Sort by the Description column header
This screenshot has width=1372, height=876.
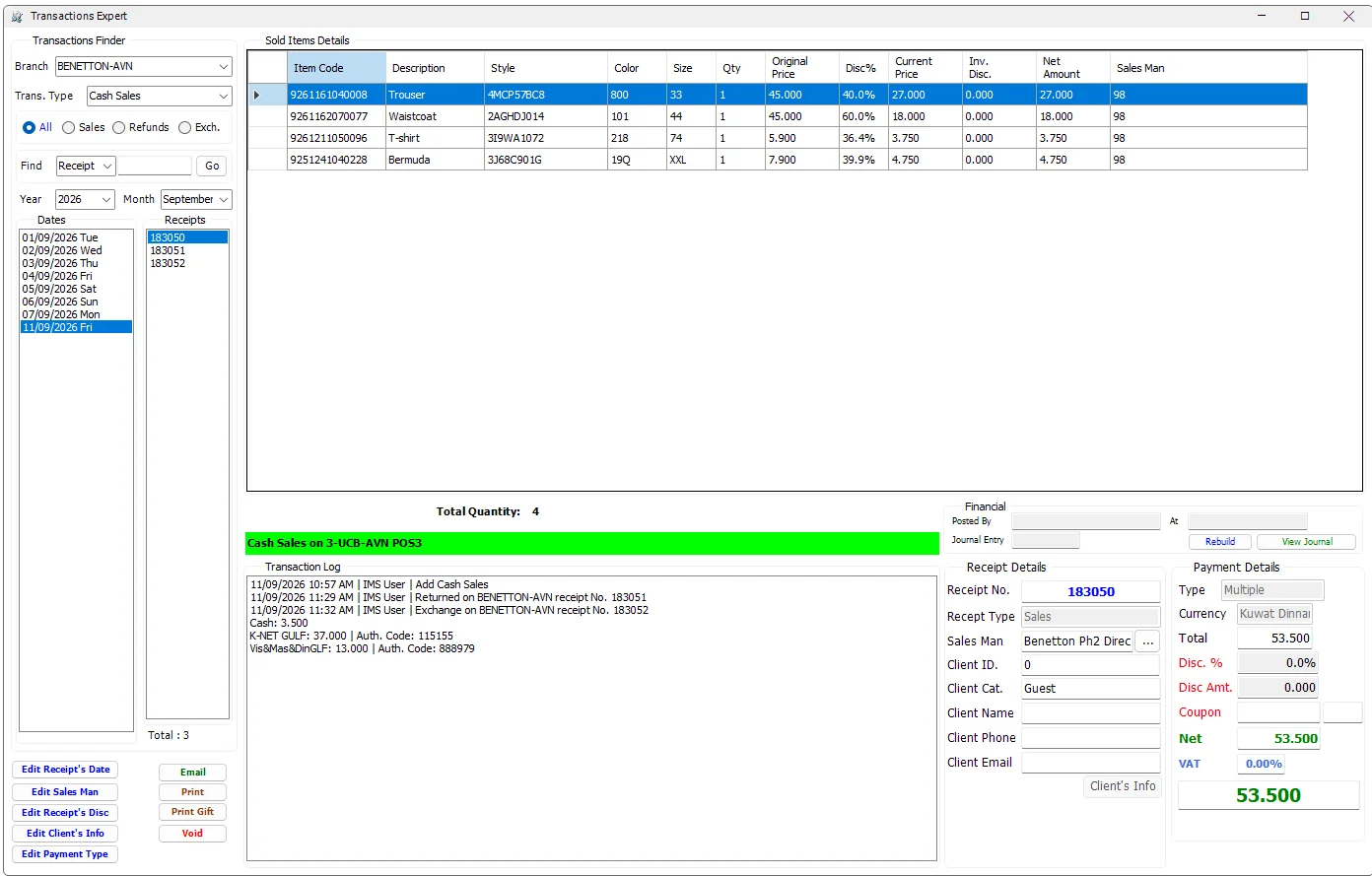pos(435,68)
